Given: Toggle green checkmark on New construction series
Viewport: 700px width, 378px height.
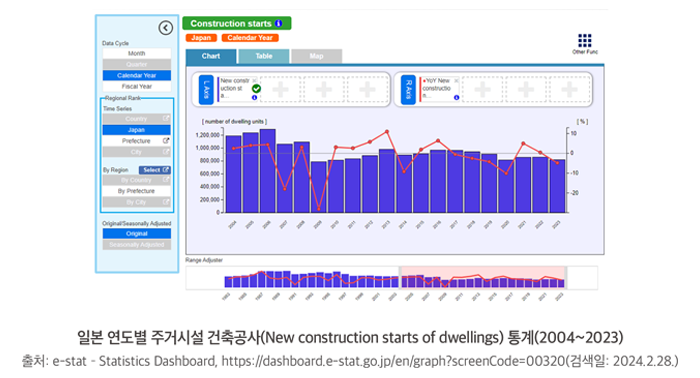Looking at the screenshot, I should 256,88.
